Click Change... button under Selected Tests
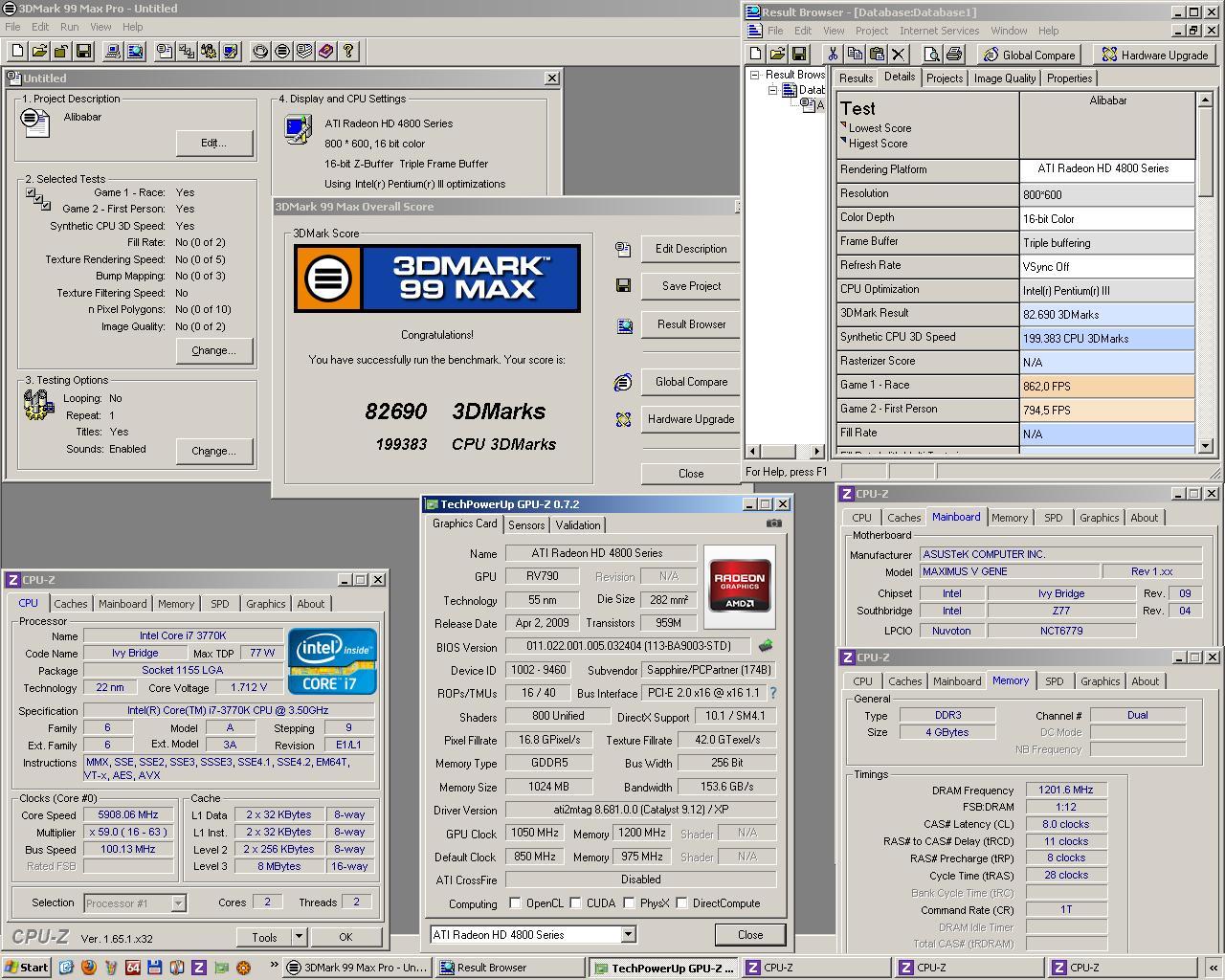 click(x=214, y=350)
